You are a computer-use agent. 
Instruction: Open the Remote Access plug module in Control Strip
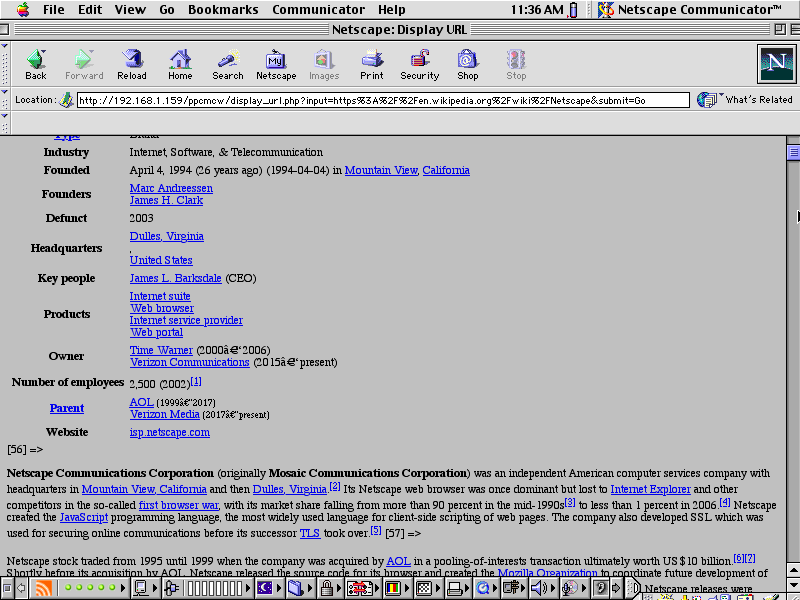(x=172, y=588)
